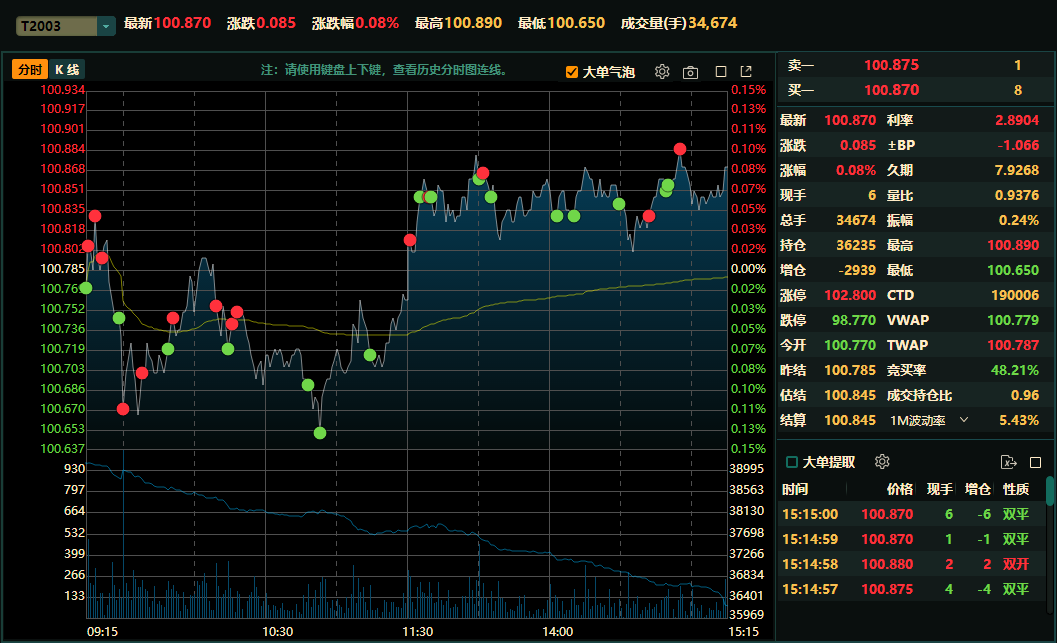Open 大单提取 settings gear
This screenshot has width=1057, height=643.
pyautogui.click(x=882, y=462)
